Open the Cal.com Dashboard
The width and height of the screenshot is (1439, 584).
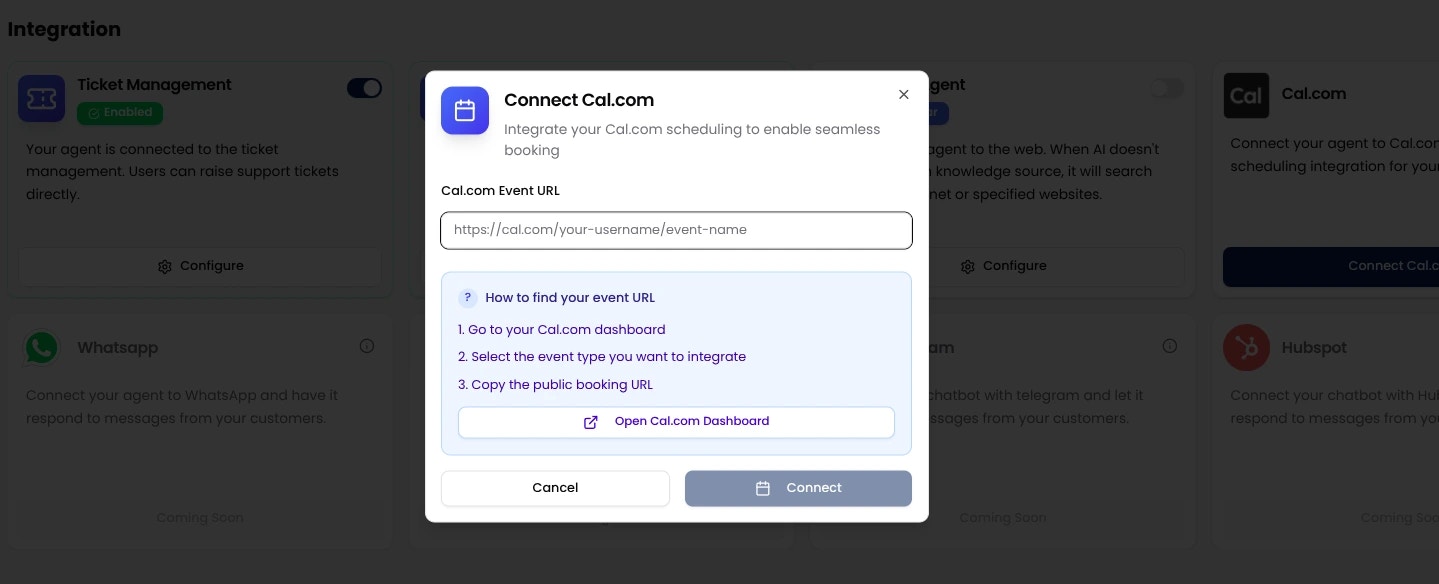[677, 422]
